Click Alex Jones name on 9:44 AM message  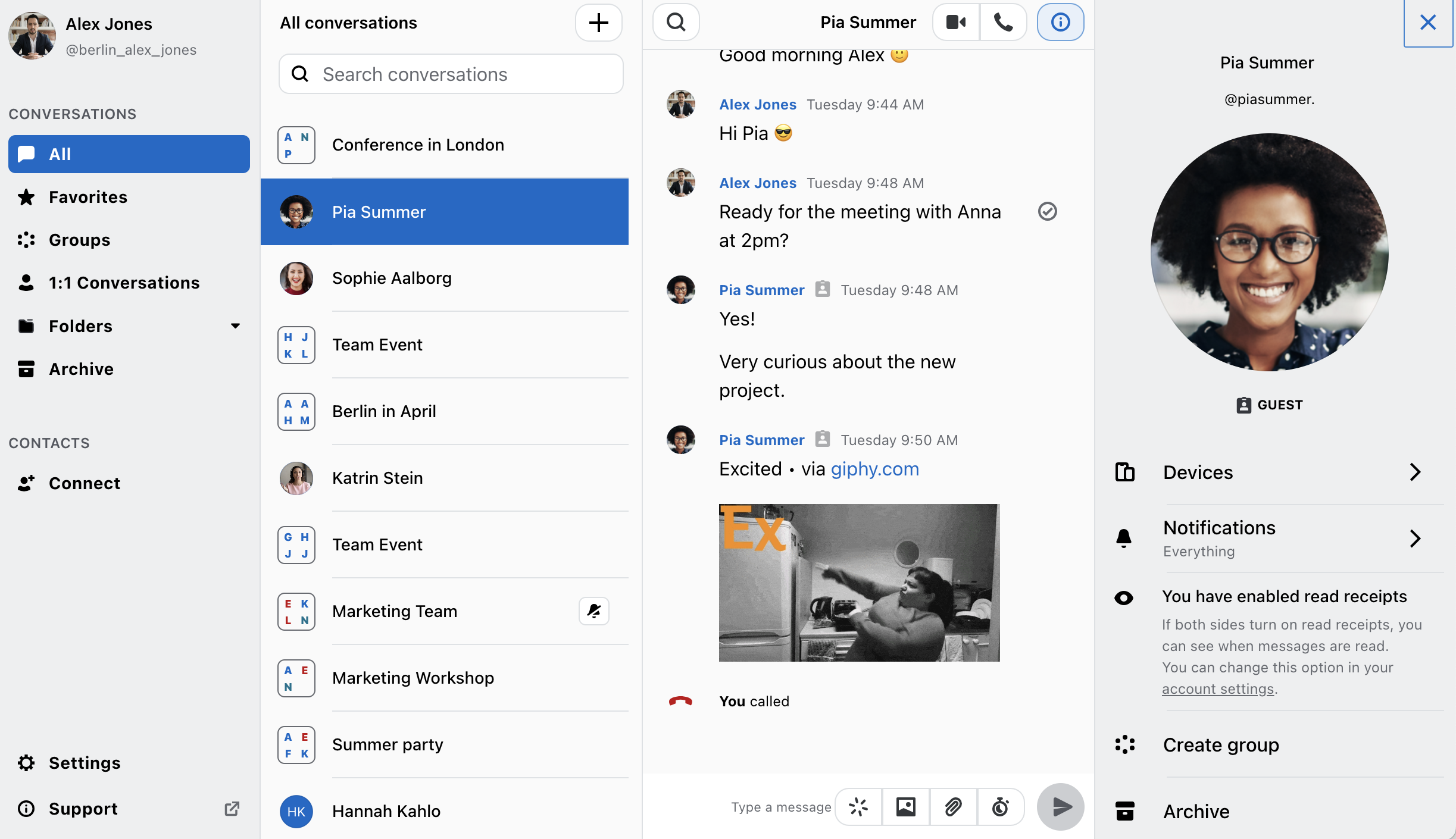(758, 104)
